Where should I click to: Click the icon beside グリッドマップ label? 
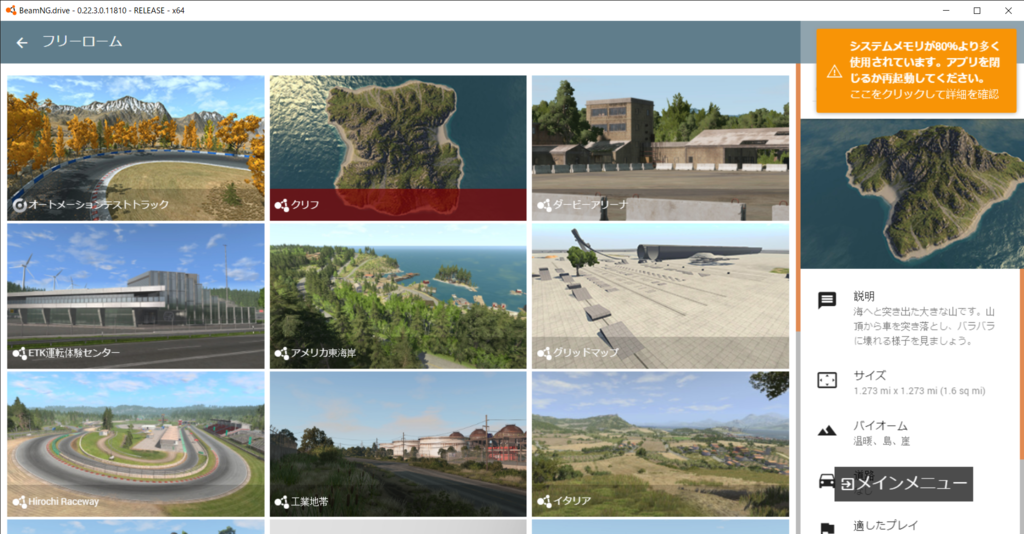544,353
